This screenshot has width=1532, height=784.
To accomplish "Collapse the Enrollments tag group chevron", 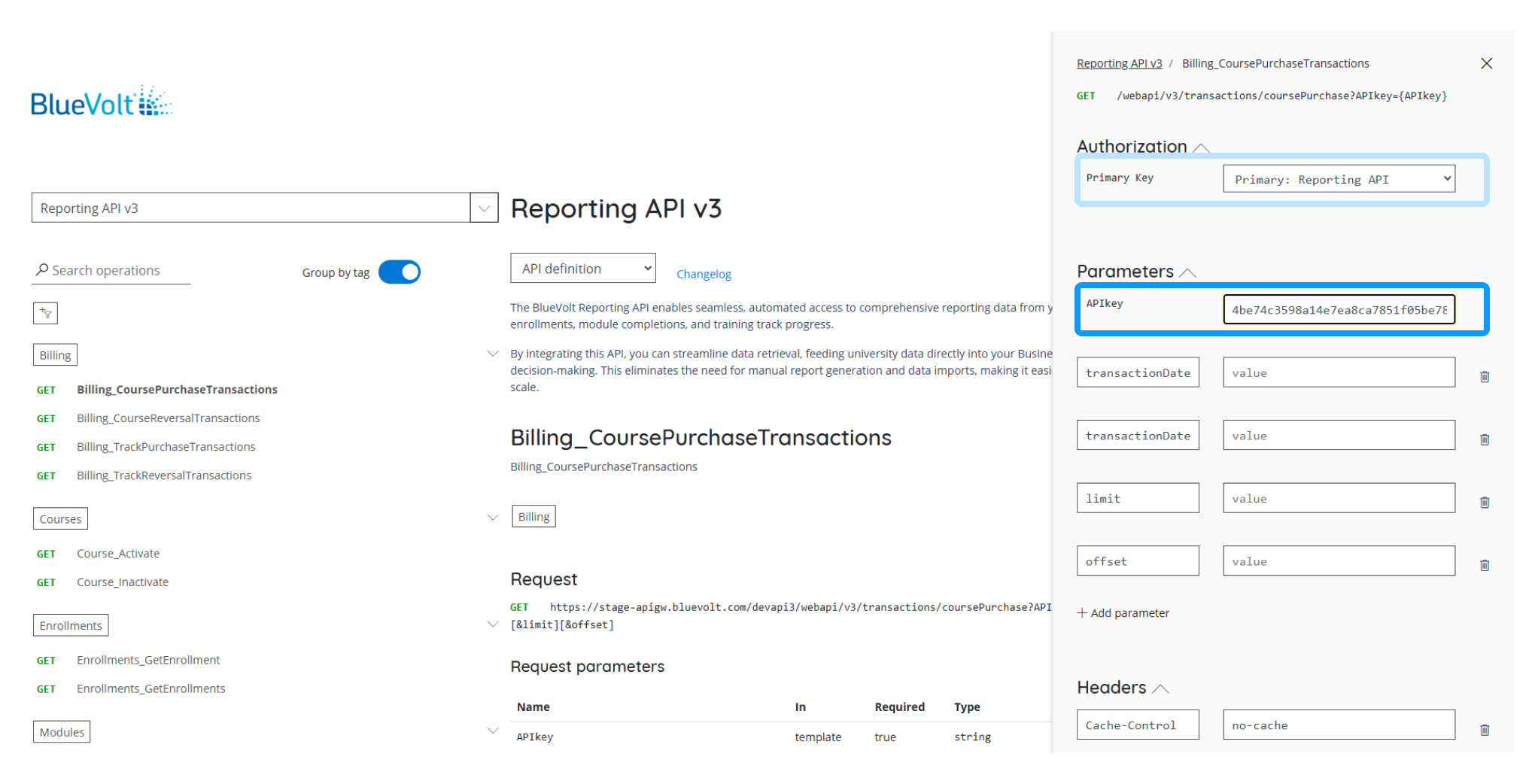I will [x=493, y=624].
